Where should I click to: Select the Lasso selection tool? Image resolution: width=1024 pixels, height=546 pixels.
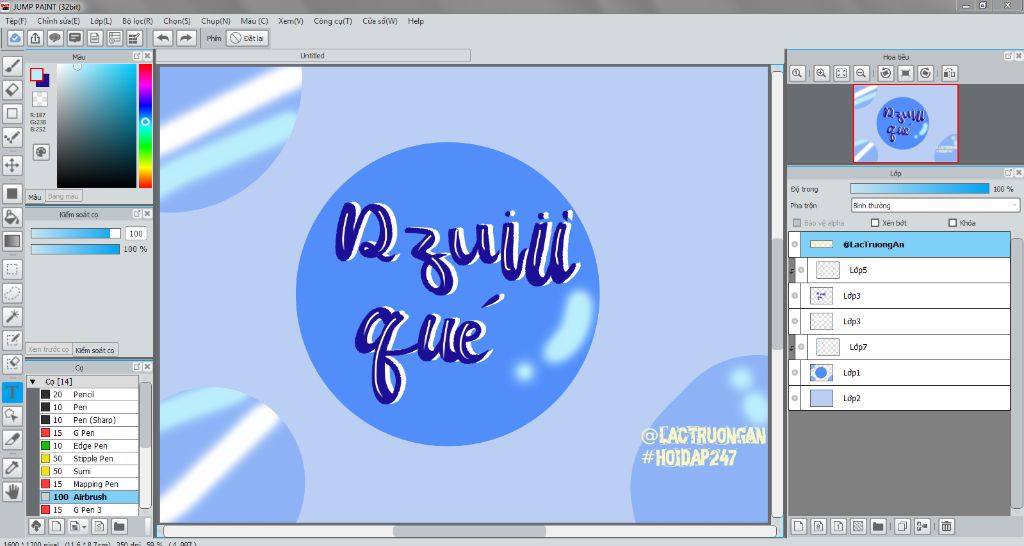(x=12, y=293)
